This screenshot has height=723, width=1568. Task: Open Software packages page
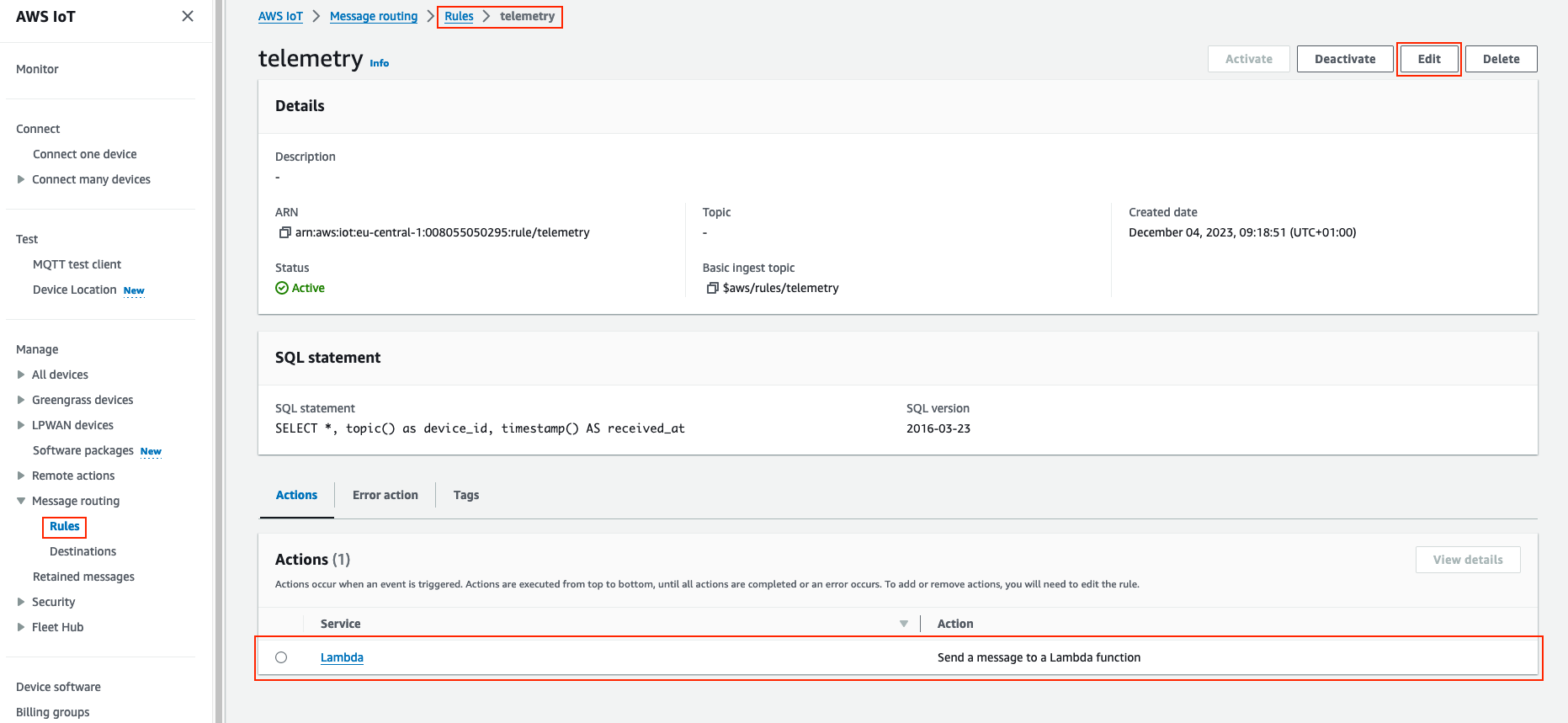coord(82,450)
